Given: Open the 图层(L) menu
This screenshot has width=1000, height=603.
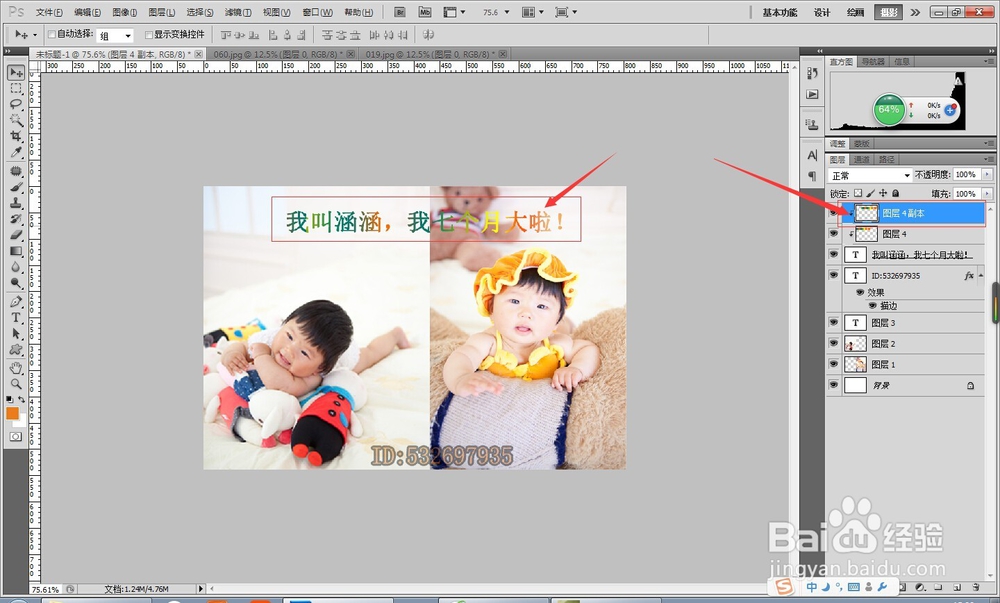Looking at the screenshot, I should (161, 12).
